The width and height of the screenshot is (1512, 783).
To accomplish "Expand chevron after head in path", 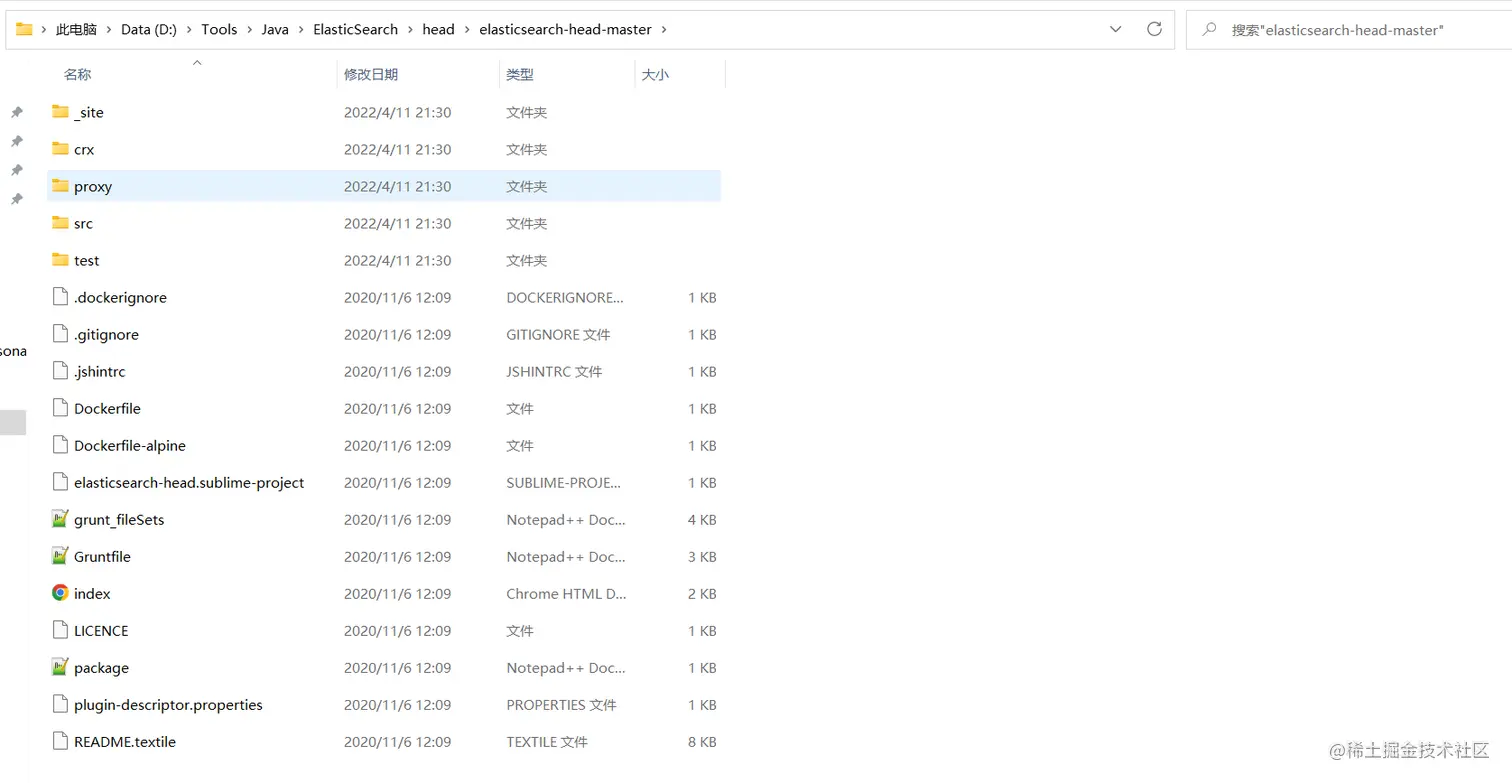I will tap(467, 29).
